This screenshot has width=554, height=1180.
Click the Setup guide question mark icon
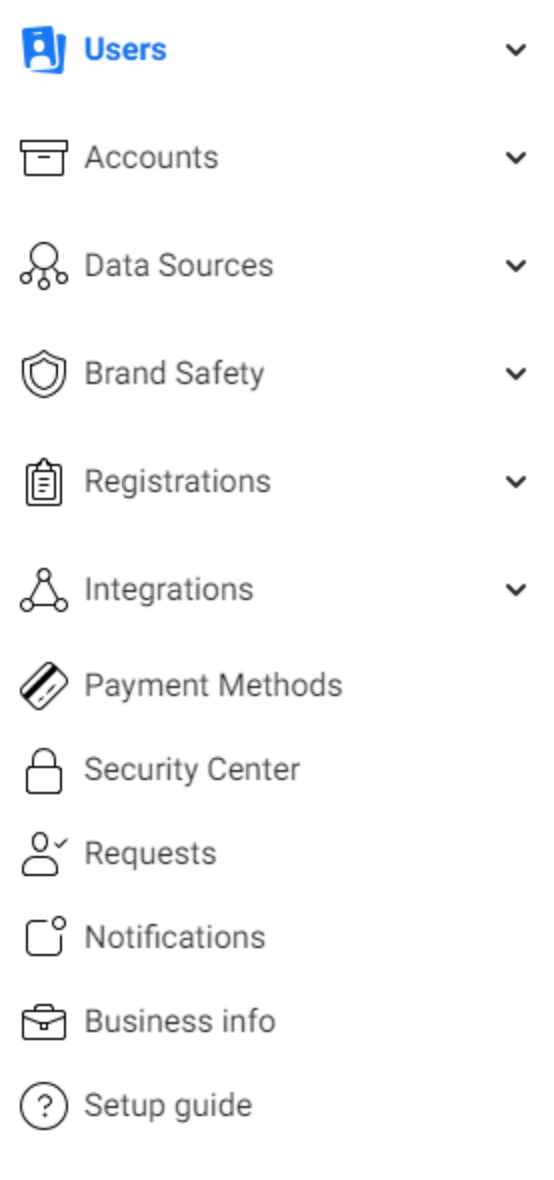(44, 1106)
